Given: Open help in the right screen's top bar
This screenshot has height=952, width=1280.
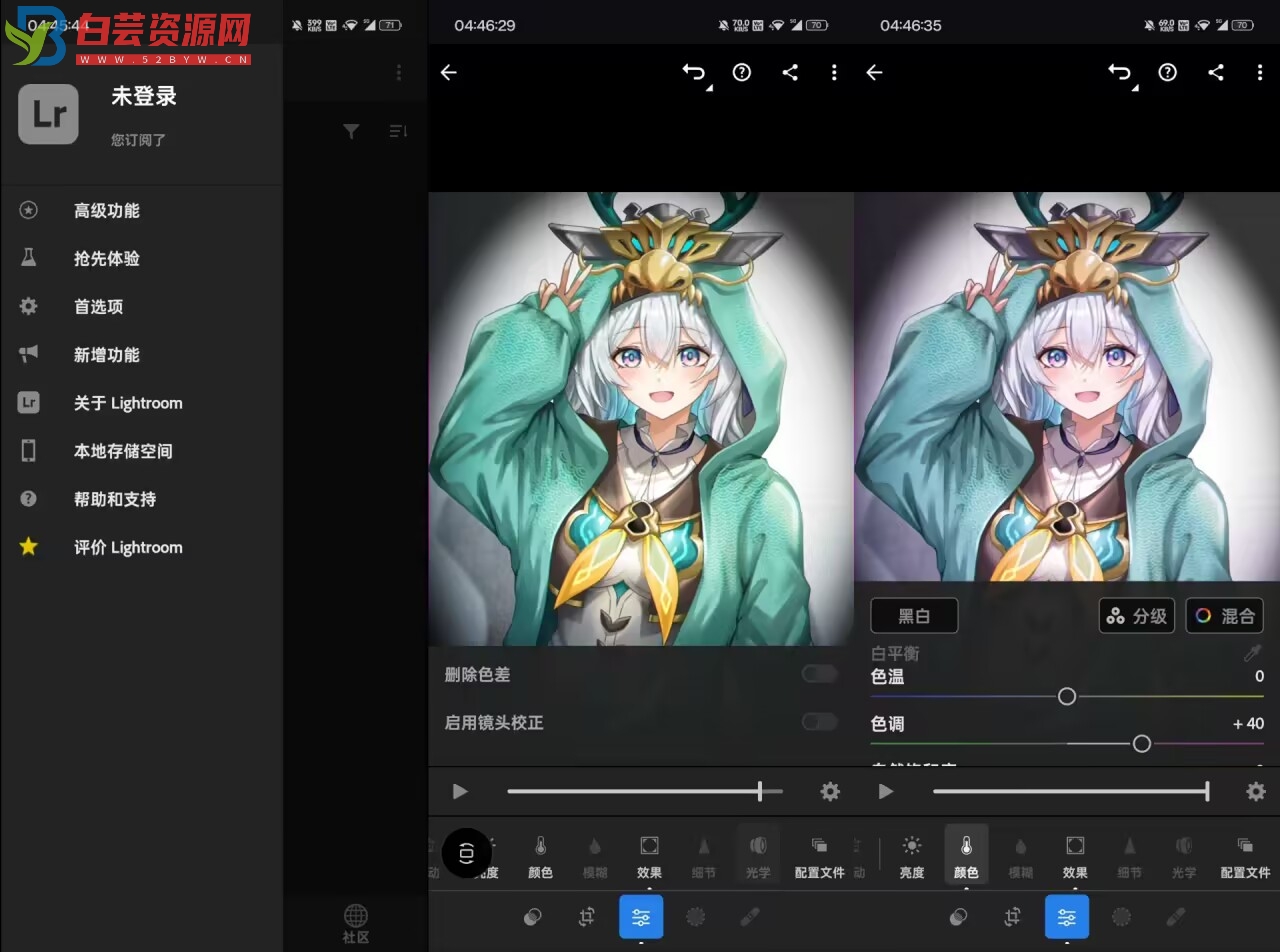Looking at the screenshot, I should pyautogui.click(x=1168, y=72).
